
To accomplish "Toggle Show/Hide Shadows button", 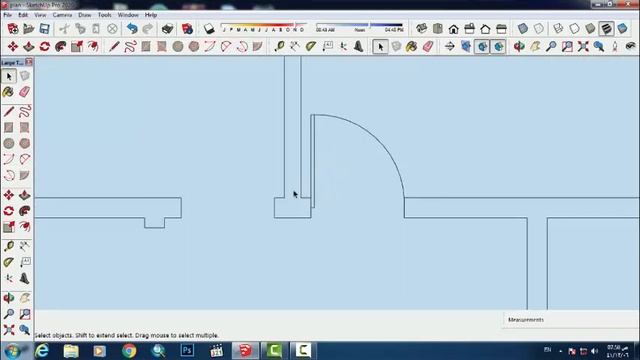I will click(209, 29).
